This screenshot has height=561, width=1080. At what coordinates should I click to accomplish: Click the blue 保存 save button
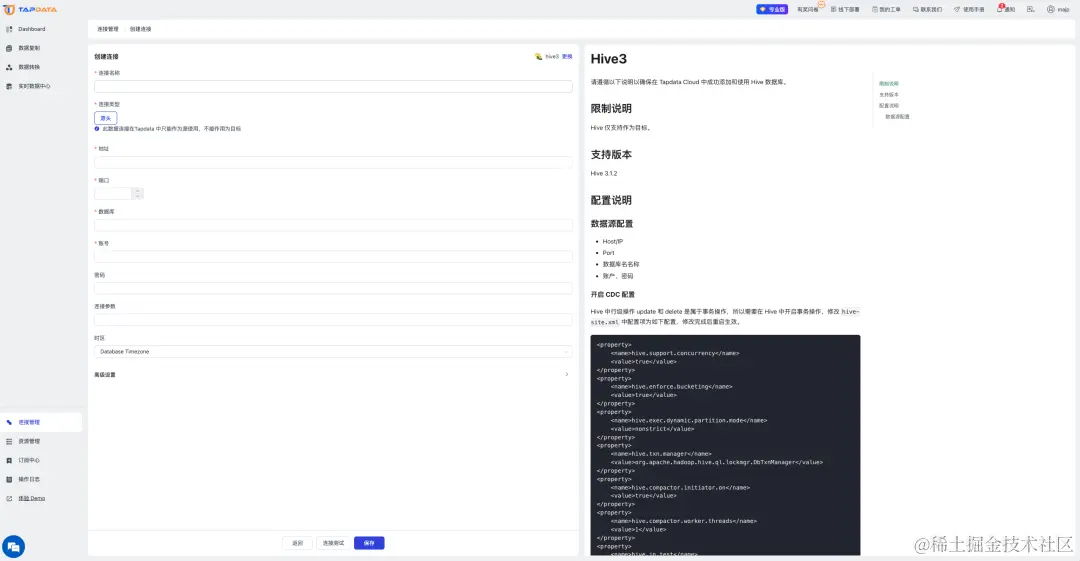coord(369,543)
